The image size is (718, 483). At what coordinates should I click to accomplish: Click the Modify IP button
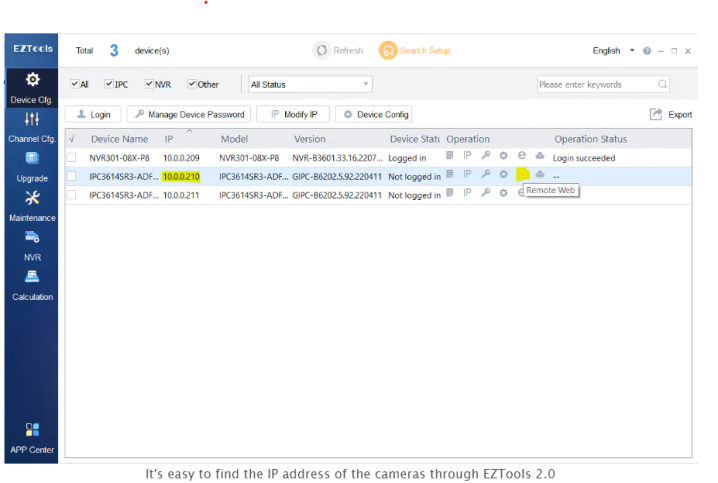click(x=293, y=114)
